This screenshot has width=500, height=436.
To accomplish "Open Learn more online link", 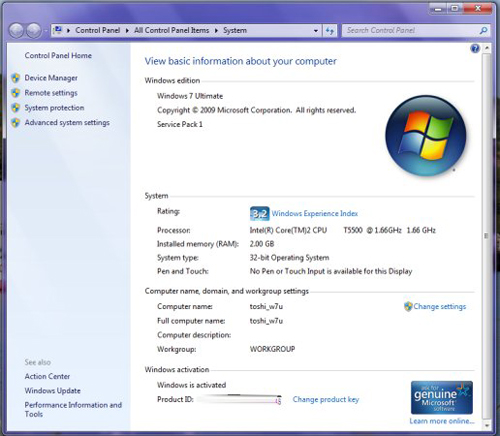I will click(442, 421).
